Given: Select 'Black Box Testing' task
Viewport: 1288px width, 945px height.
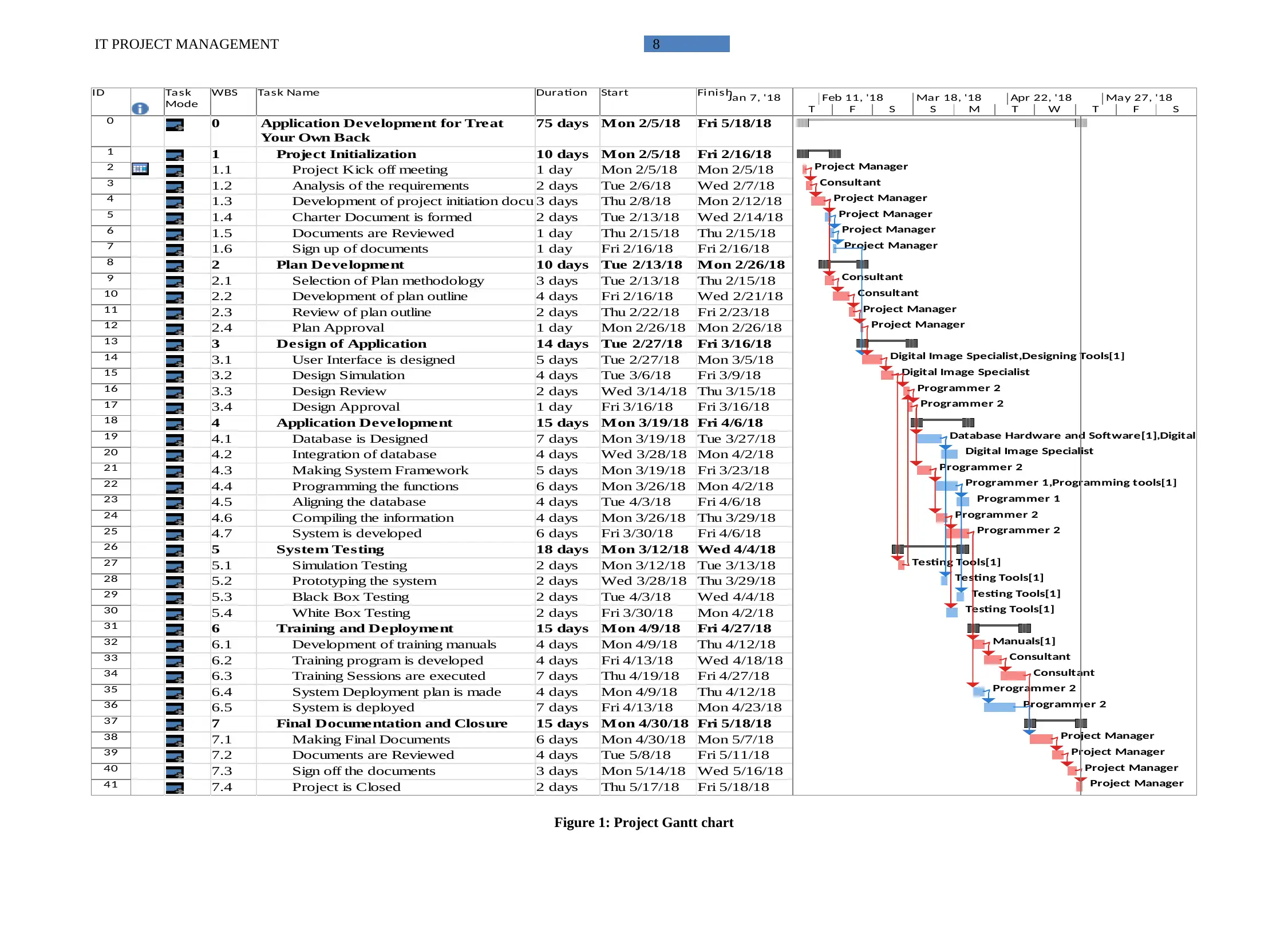Looking at the screenshot, I should coord(350,597).
